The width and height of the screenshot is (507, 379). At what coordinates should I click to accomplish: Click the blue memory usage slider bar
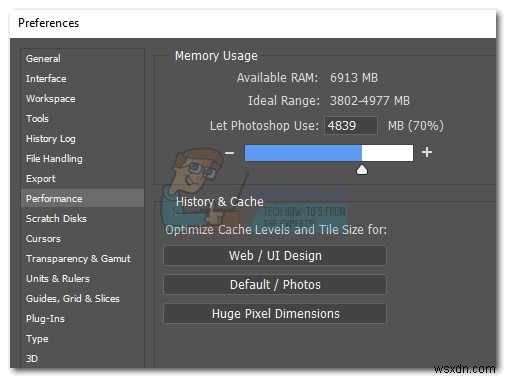pos(329,153)
